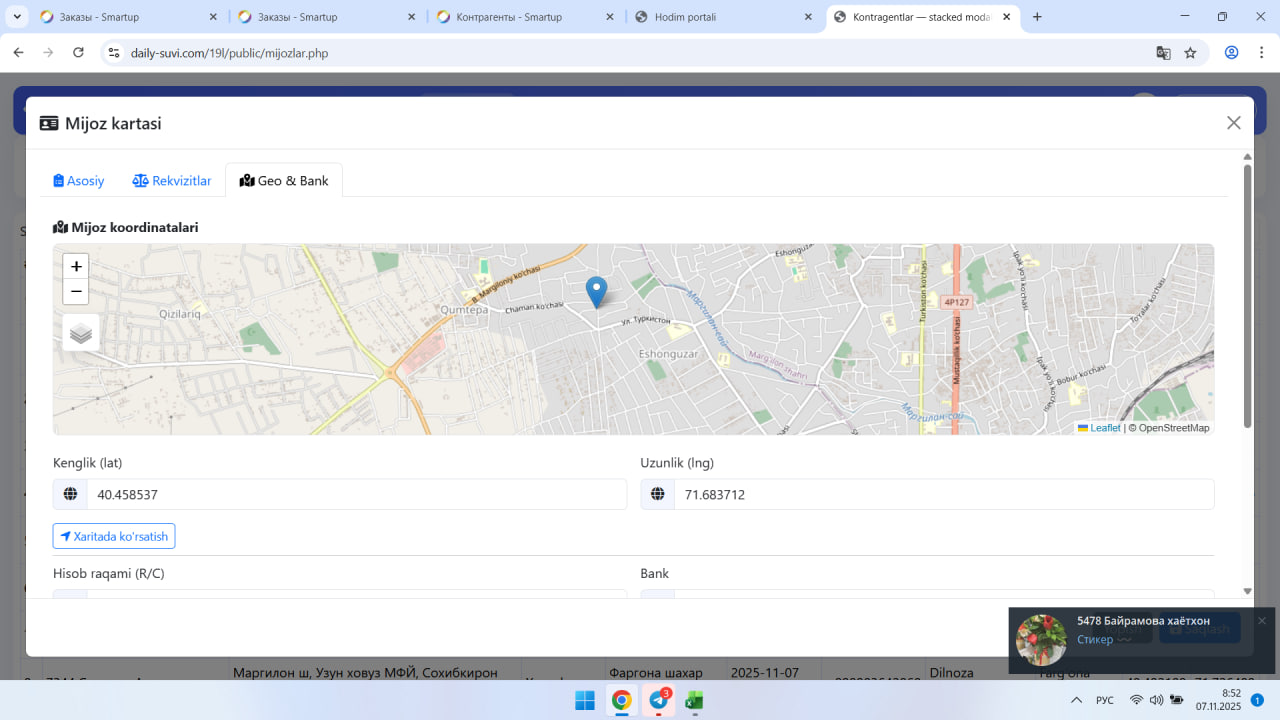Bookmark this page with the star icon
Viewport: 1280px width, 720px height.
pyautogui.click(x=1190, y=53)
